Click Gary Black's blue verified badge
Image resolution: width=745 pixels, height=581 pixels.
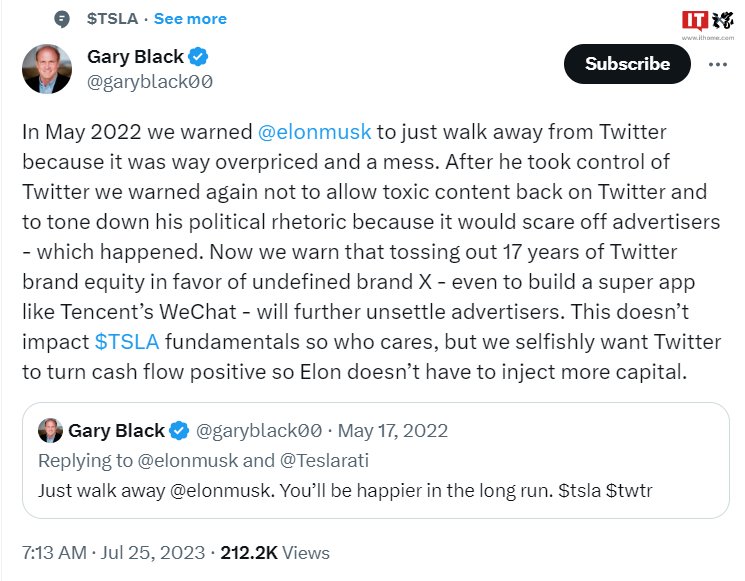coord(198,57)
